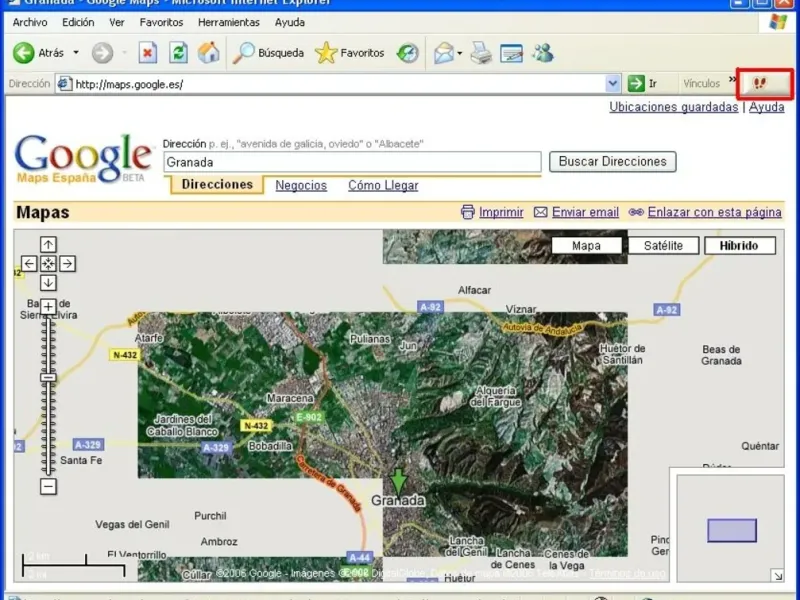Click the Enviar email link
Viewport: 800px width, 600px height.
click(585, 212)
